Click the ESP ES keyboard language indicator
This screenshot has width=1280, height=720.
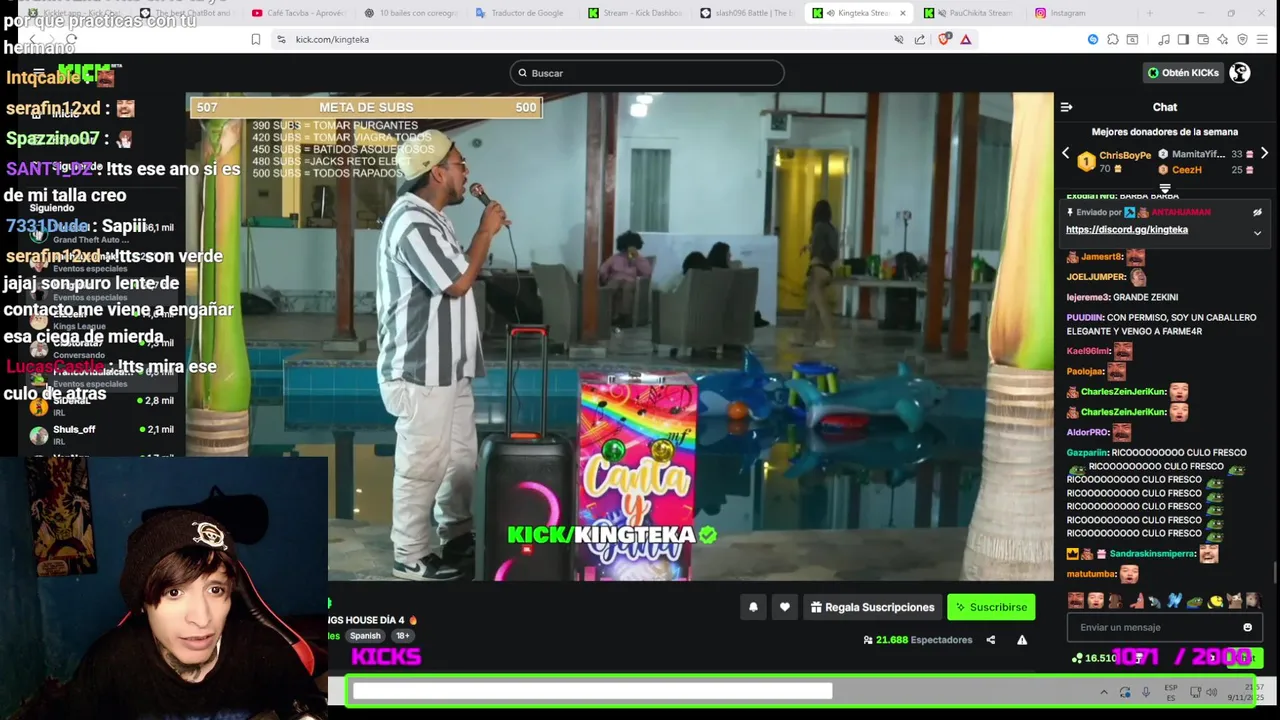(x=1171, y=692)
